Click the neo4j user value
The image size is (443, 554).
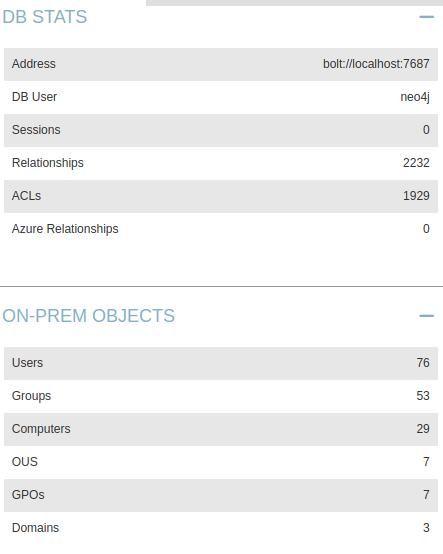415,97
